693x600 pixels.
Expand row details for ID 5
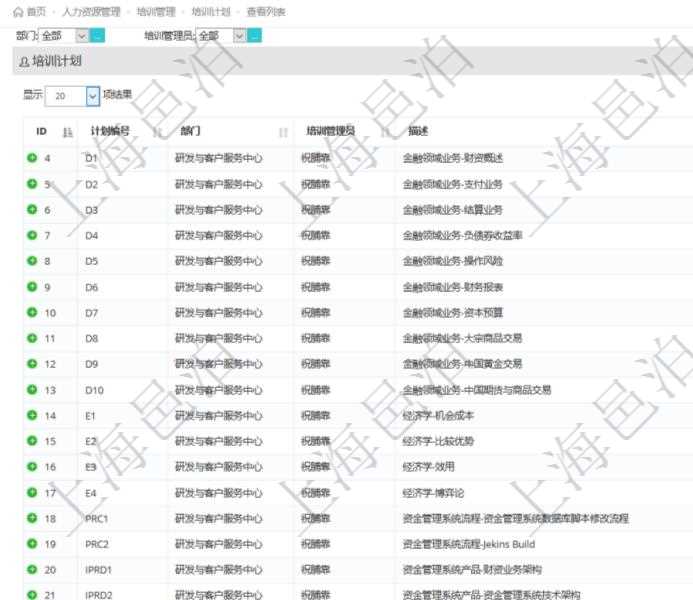point(32,184)
